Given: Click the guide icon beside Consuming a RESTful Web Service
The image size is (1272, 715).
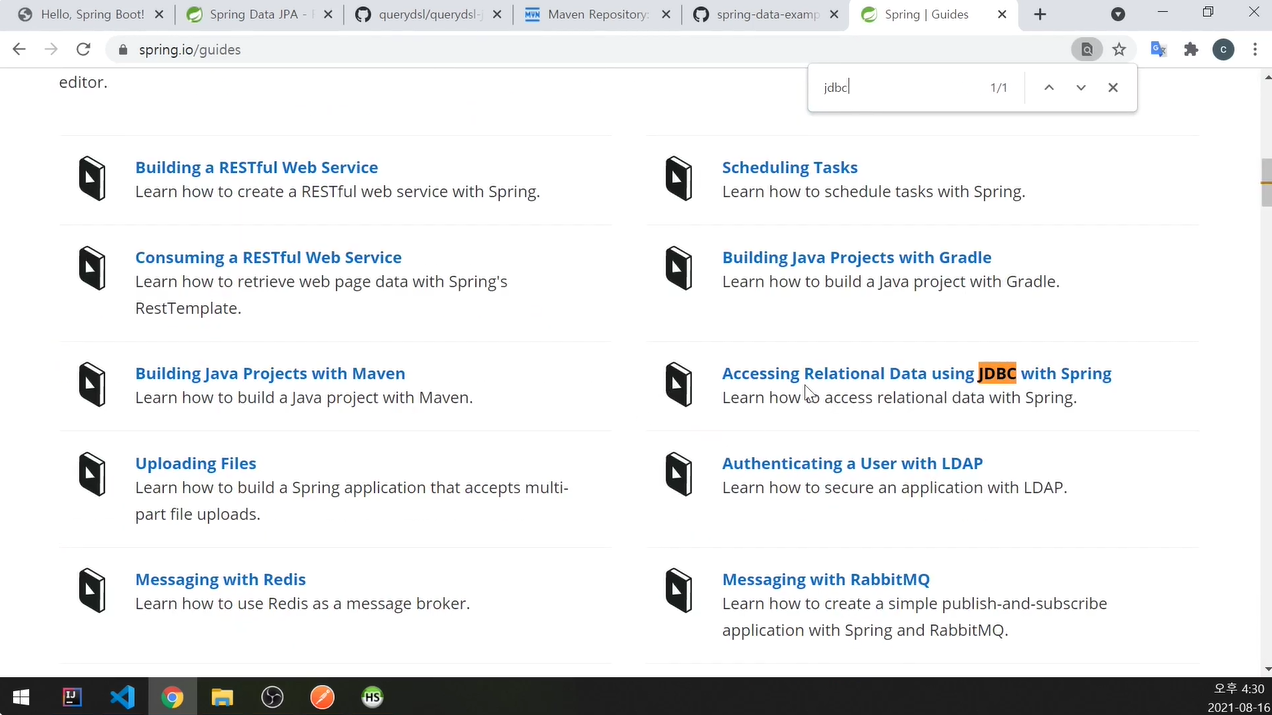Looking at the screenshot, I should click(x=92, y=269).
